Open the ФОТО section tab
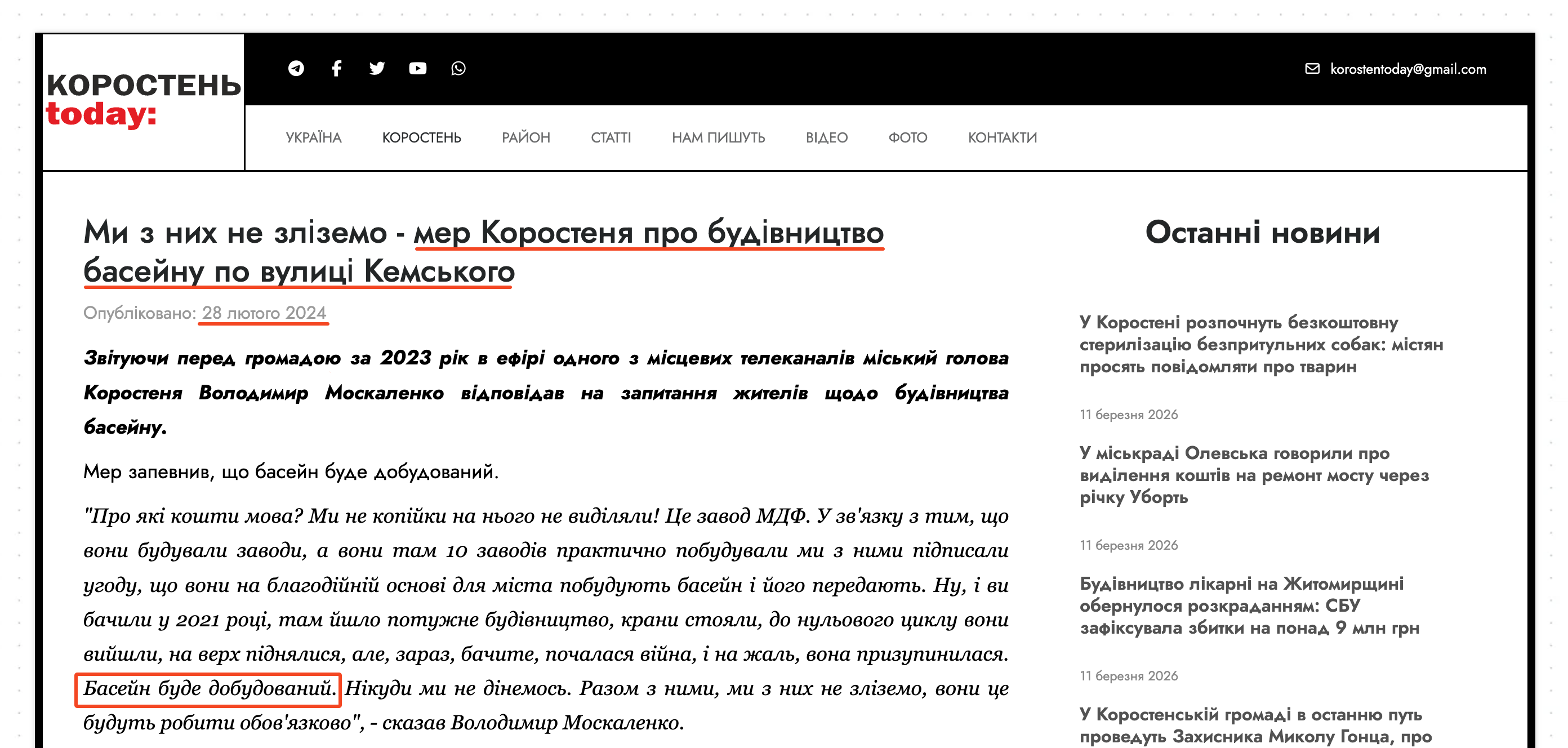The image size is (1568, 748). [x=907, y=137]
